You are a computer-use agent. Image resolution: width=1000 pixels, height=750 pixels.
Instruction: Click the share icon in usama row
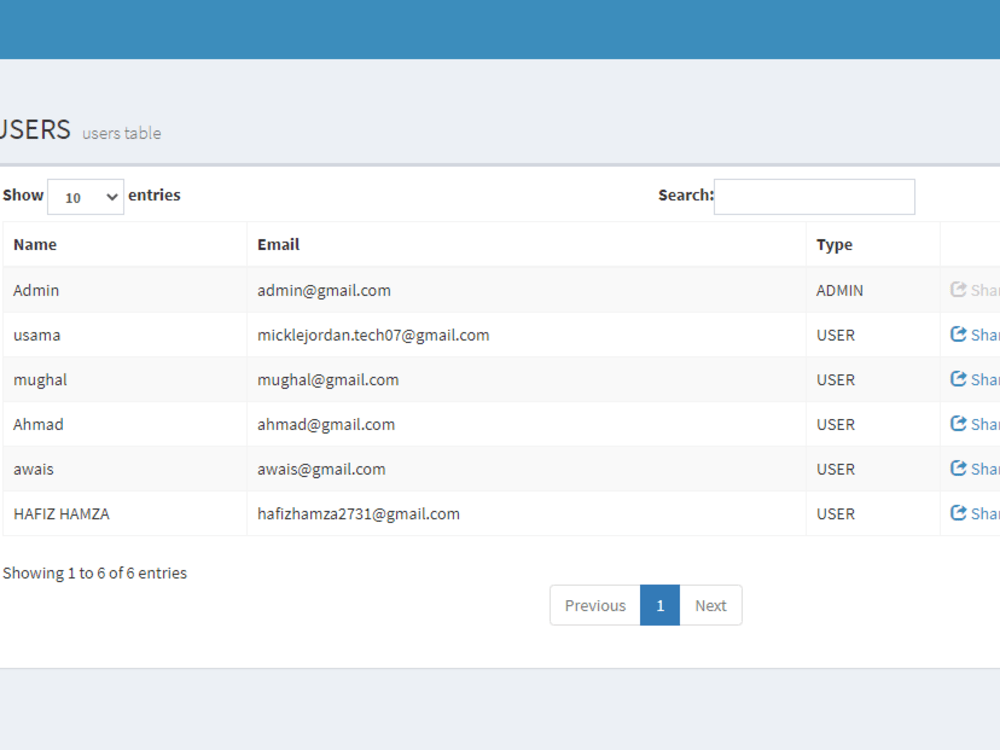tap(958, 334)
